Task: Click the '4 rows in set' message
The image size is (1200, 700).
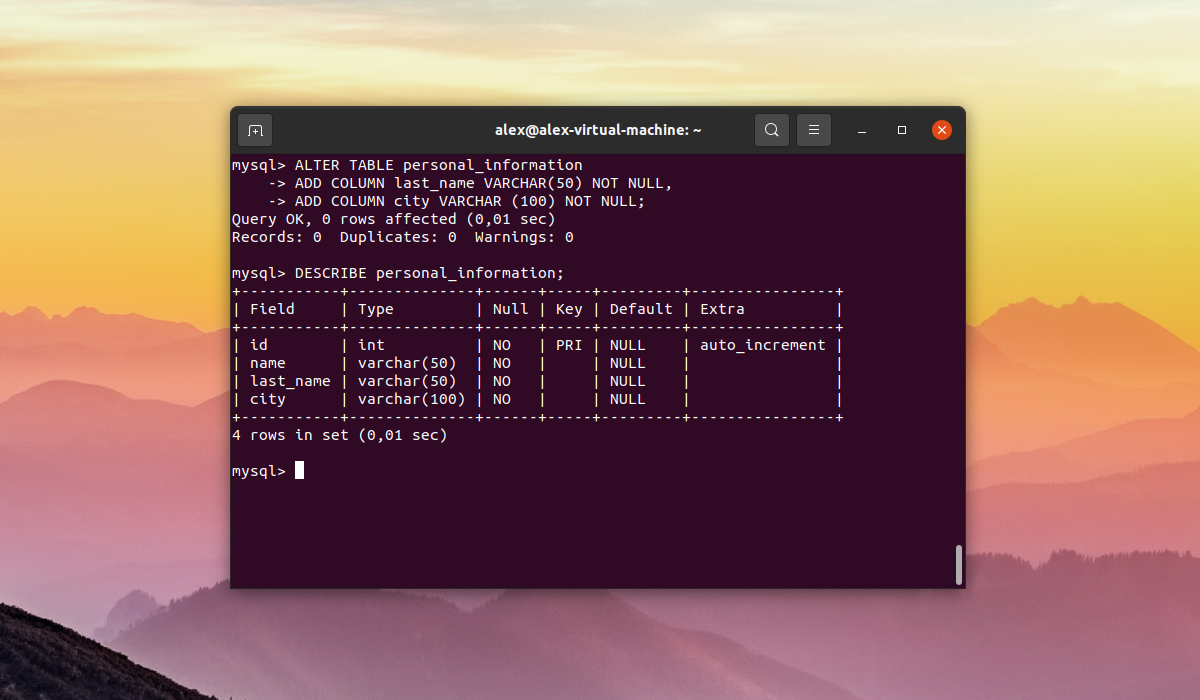Action: pyautogui.click(x=339, y=435)
